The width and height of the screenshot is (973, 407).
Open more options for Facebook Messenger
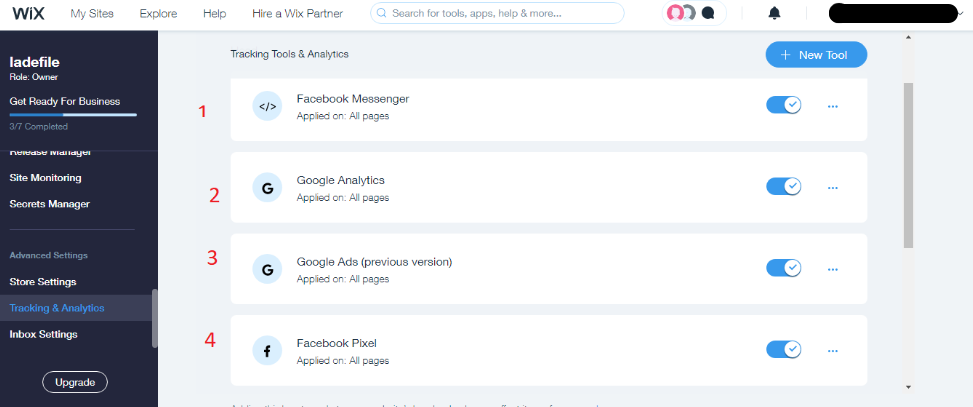click(833, 106)
